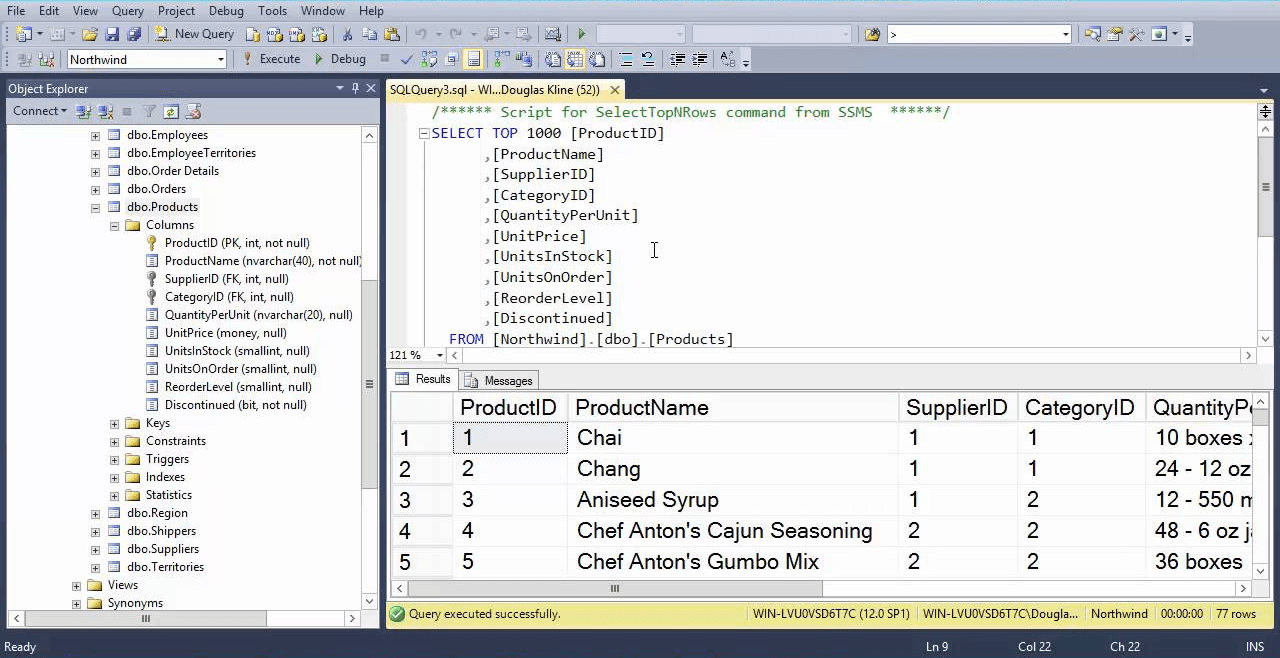Expand the Views folder in Object Explorer
The width and height of the screenshot is (1280, 658).
pyautogui.click(x=75, y=585)
